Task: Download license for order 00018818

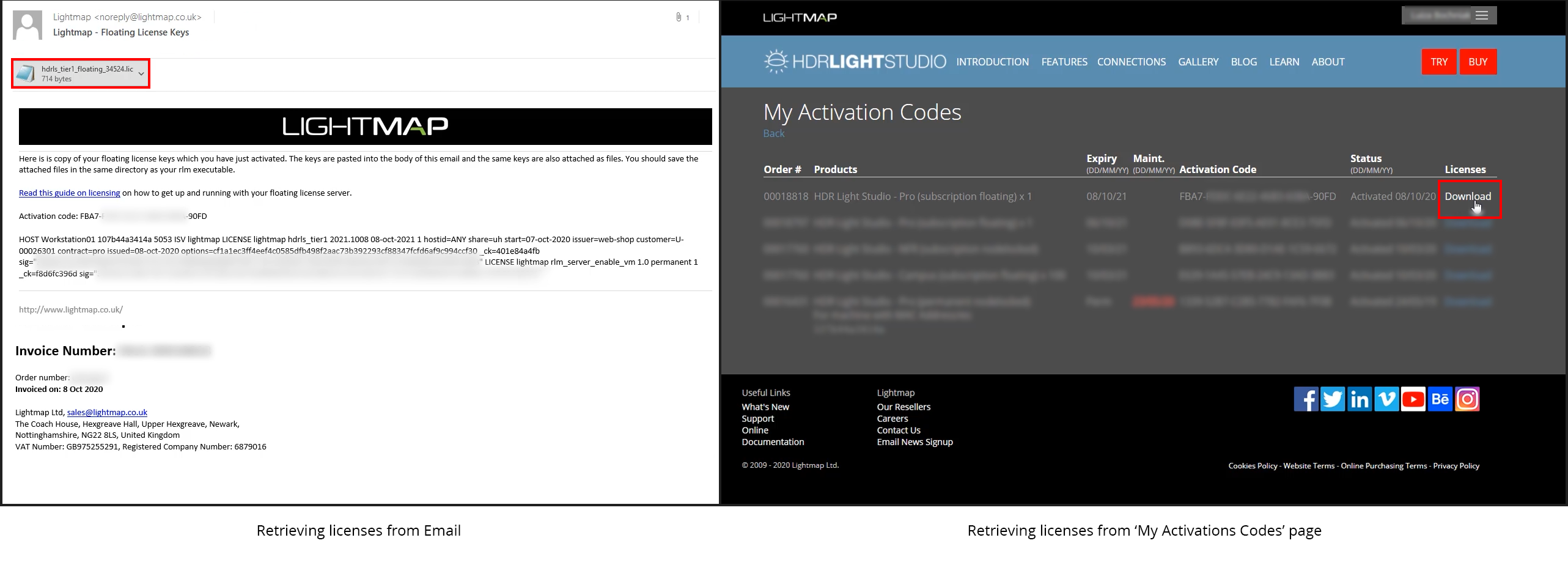Action: 1468,196
